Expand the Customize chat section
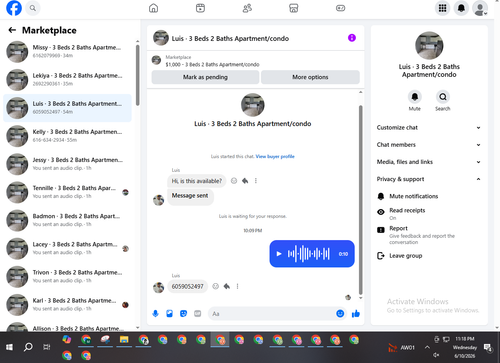500x363 pixels. pyautogui.click(x=429, y=128)
